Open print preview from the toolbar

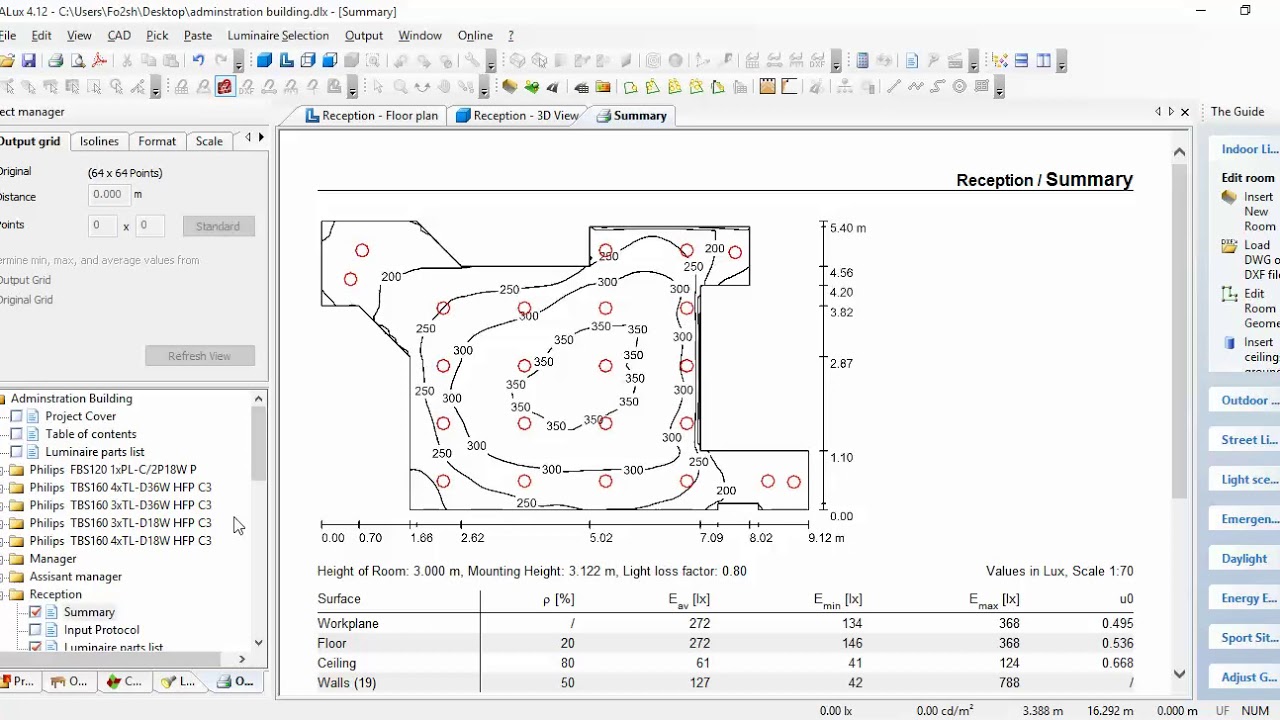coord(78,61)
